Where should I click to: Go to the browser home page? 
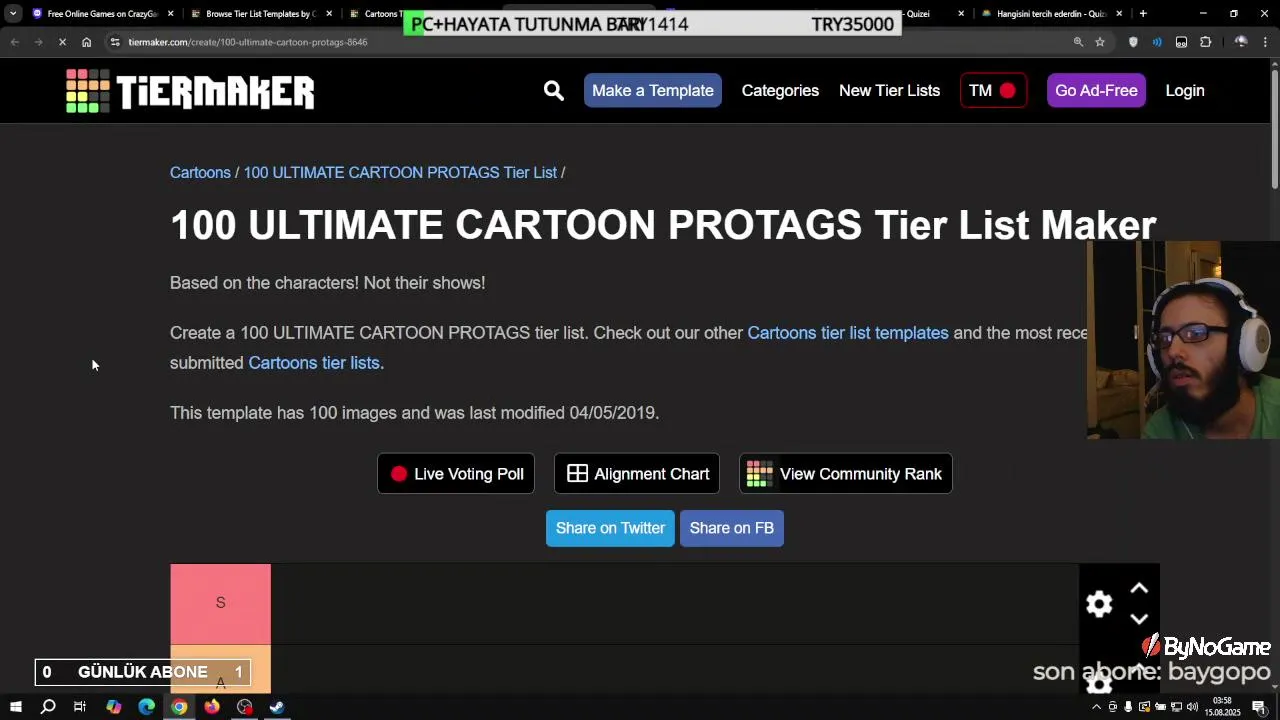click(86, 42)
